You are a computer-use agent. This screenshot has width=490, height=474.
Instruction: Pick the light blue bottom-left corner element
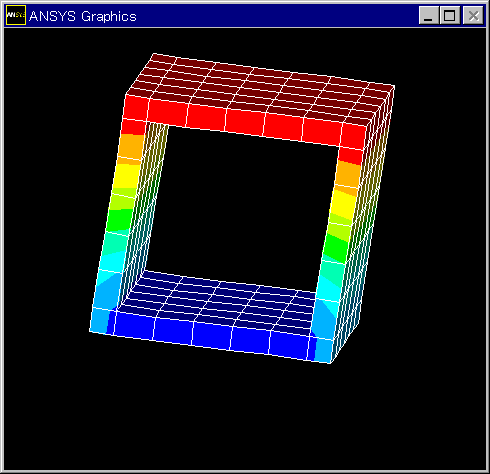point(99,321)
